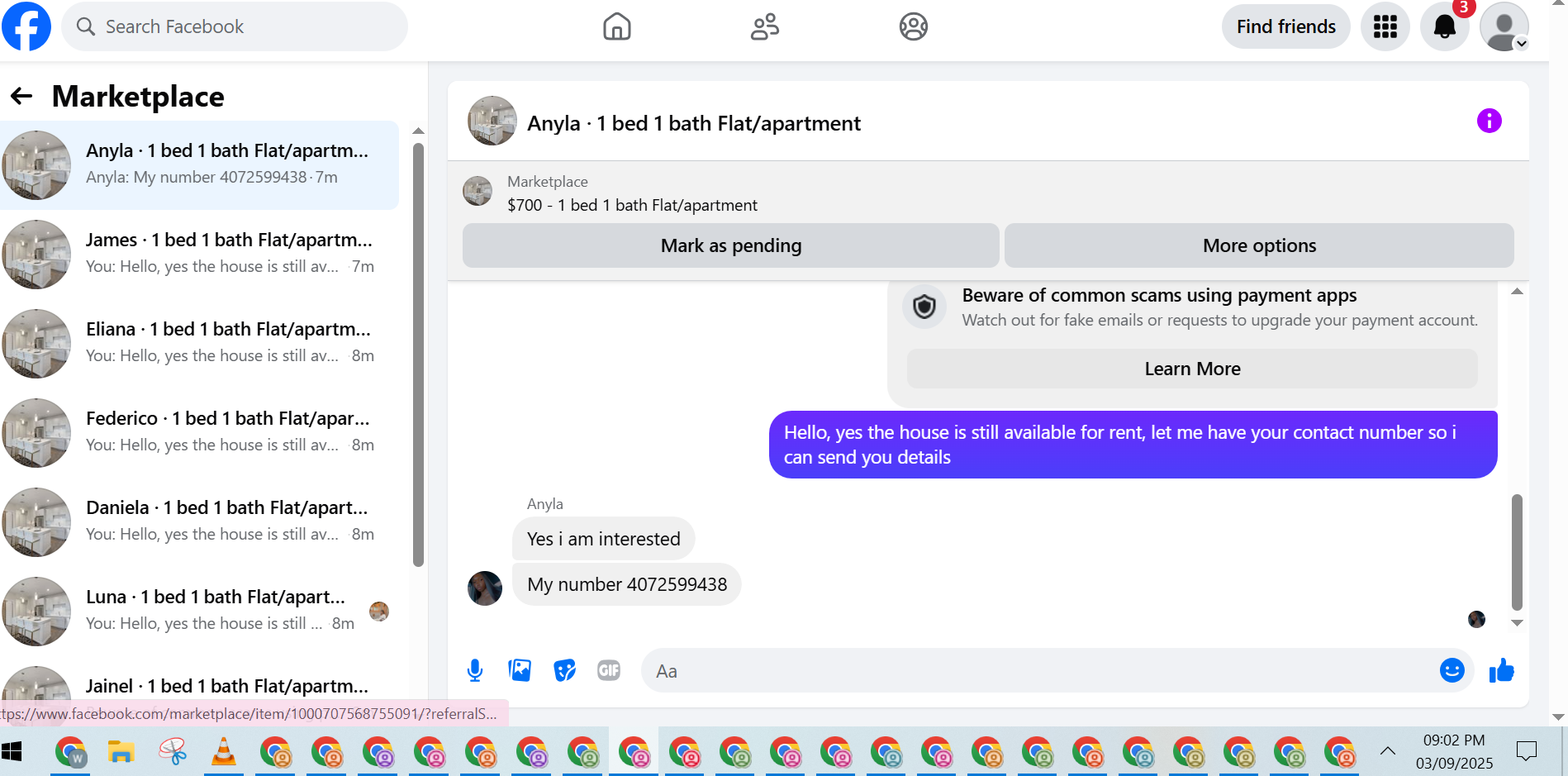Open VLC media player from taskbar
Viewport: 1568px width, 776px height.
pos(224,752)
